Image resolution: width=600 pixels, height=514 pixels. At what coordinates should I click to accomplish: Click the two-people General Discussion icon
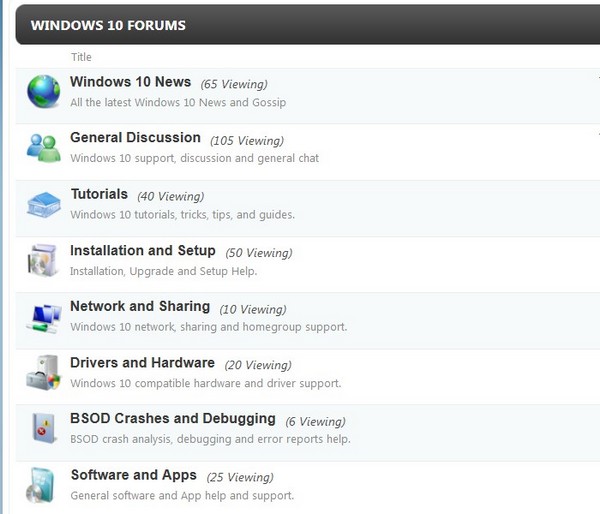coord(43,148)
